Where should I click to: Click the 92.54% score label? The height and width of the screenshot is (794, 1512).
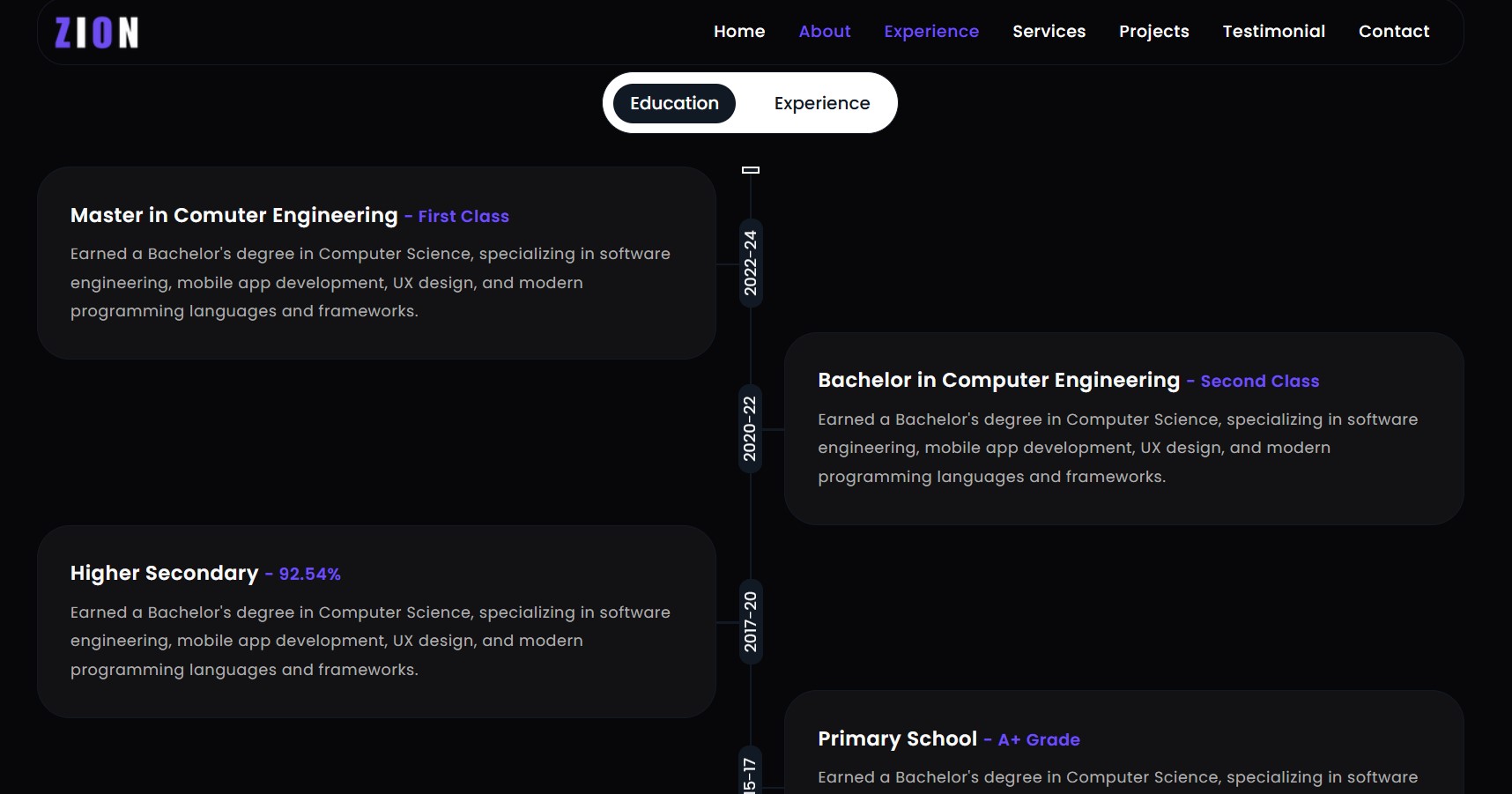click(309, 575)
